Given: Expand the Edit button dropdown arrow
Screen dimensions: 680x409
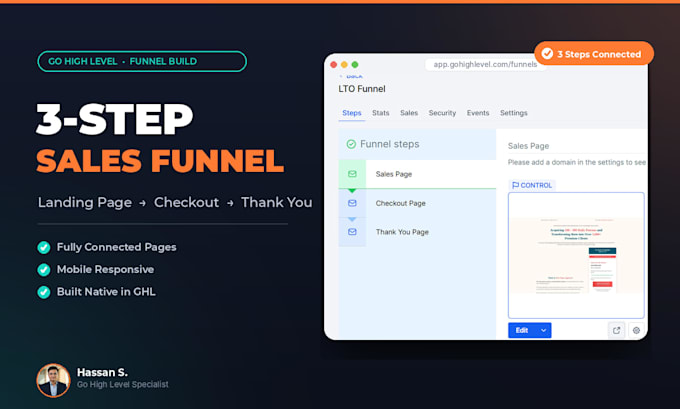Looking at the screenshot, I should [543, 330].
